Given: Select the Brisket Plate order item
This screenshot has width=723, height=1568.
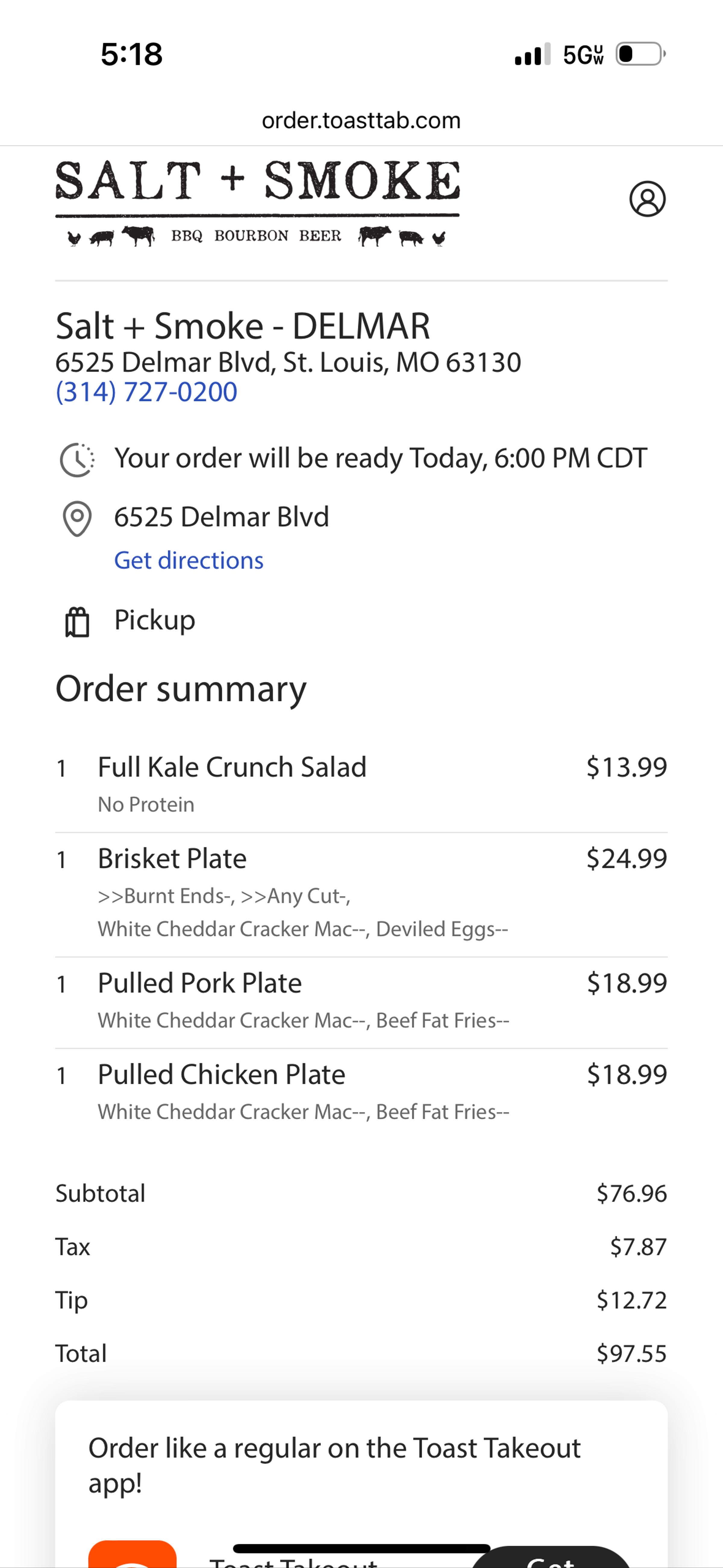Looking at the screenshot, I should (172, 859).
